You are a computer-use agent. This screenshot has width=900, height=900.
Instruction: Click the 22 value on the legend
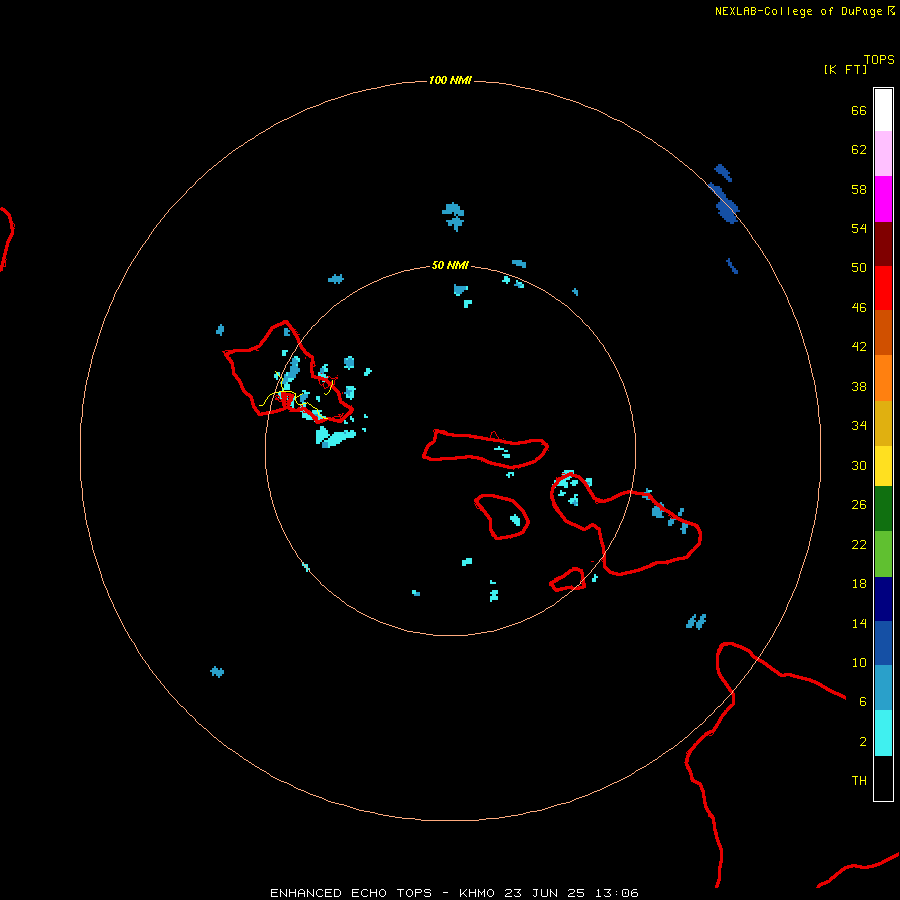(x=859, y=545)
